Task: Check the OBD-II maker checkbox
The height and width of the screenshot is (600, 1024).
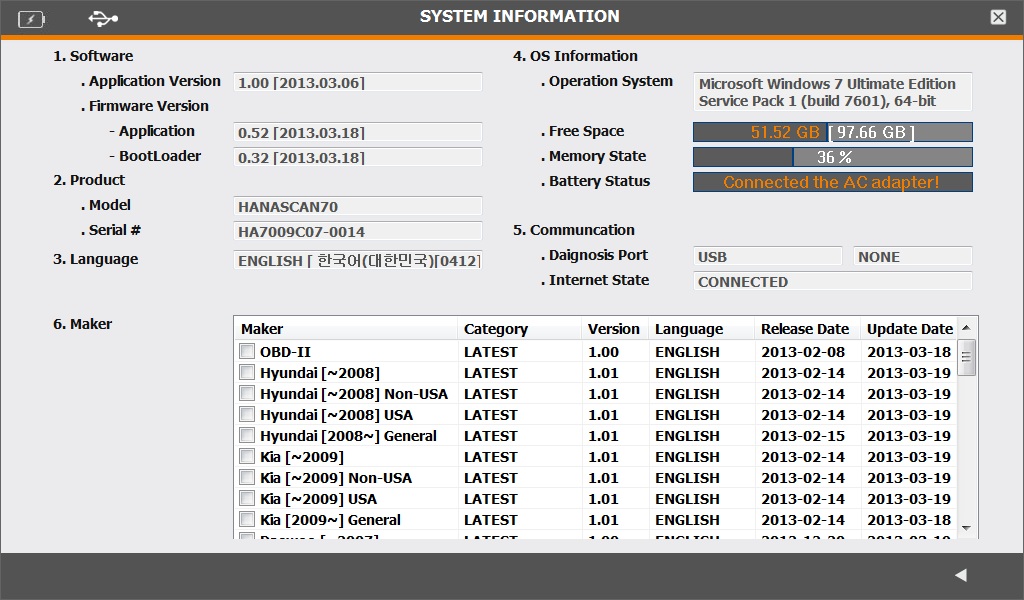Action: coord(247,352)
